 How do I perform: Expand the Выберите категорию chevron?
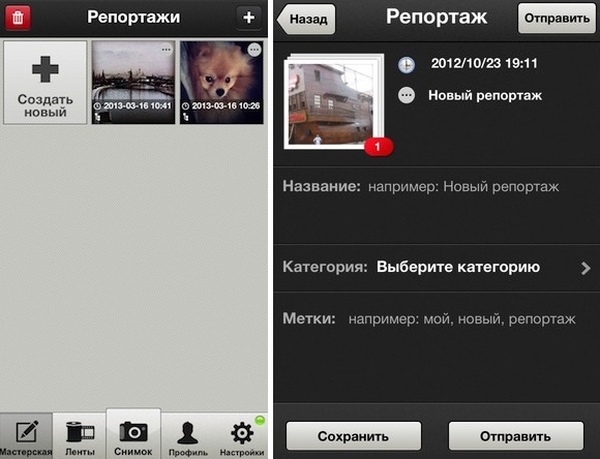tap(585, 268)
